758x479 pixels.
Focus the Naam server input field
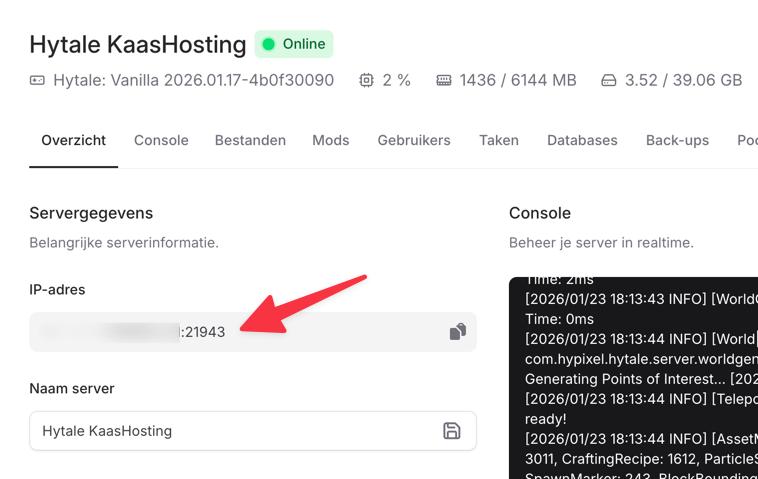coord(230,431)
